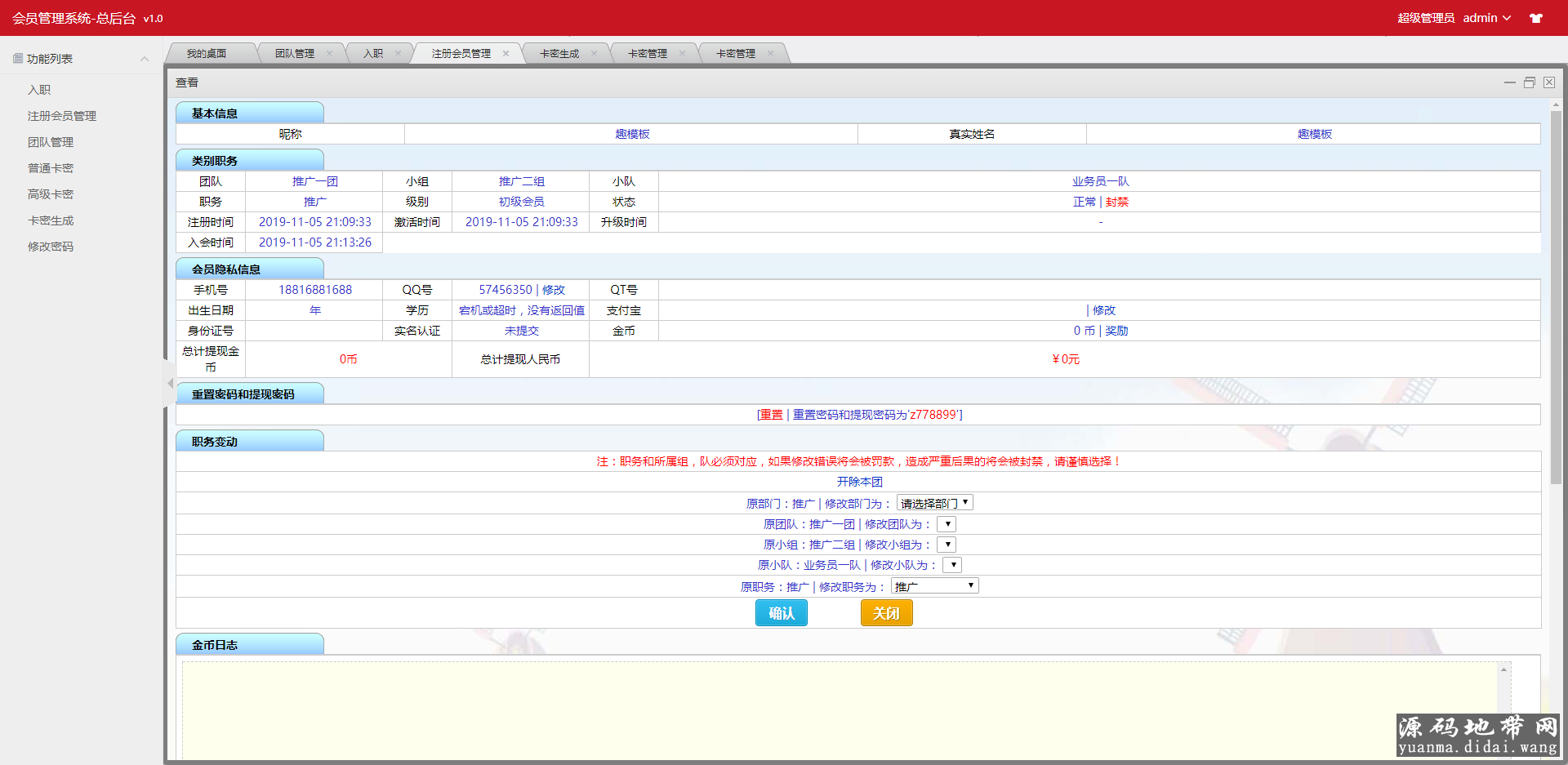Screen dimensions: 1568x765
Task: Click the 重置密码和提现密码 section header
Action: click(250, 394)
